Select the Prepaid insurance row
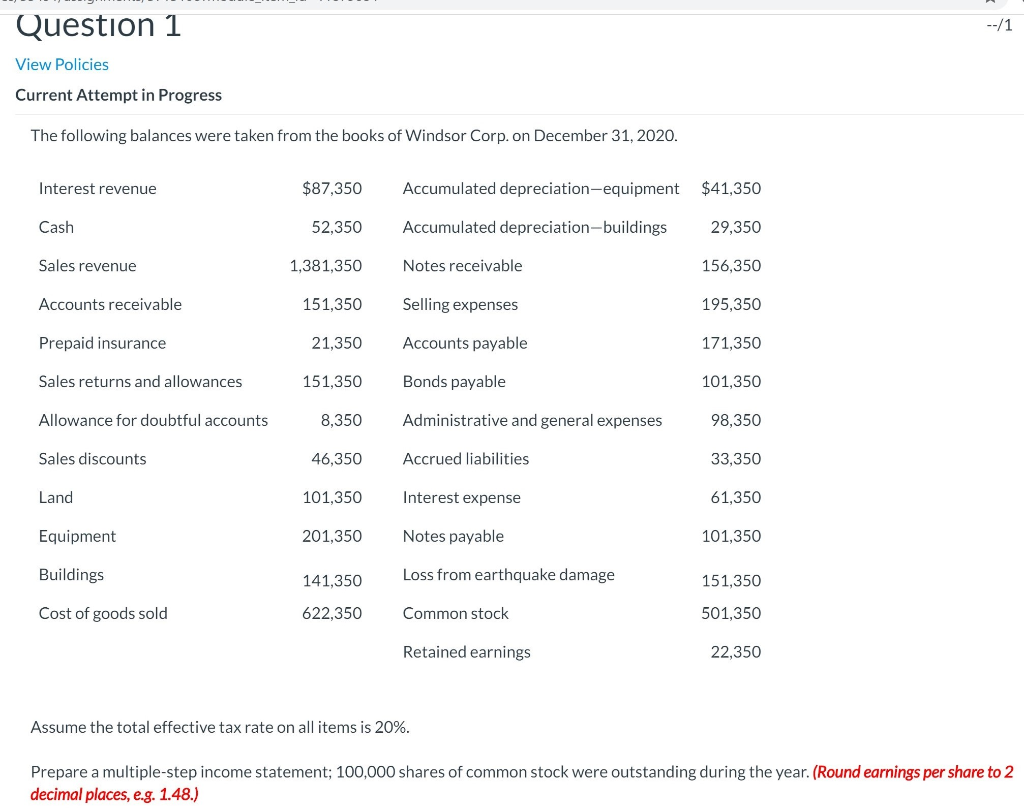This screenshot has width=1024, height=811. [x=102, y=342]
